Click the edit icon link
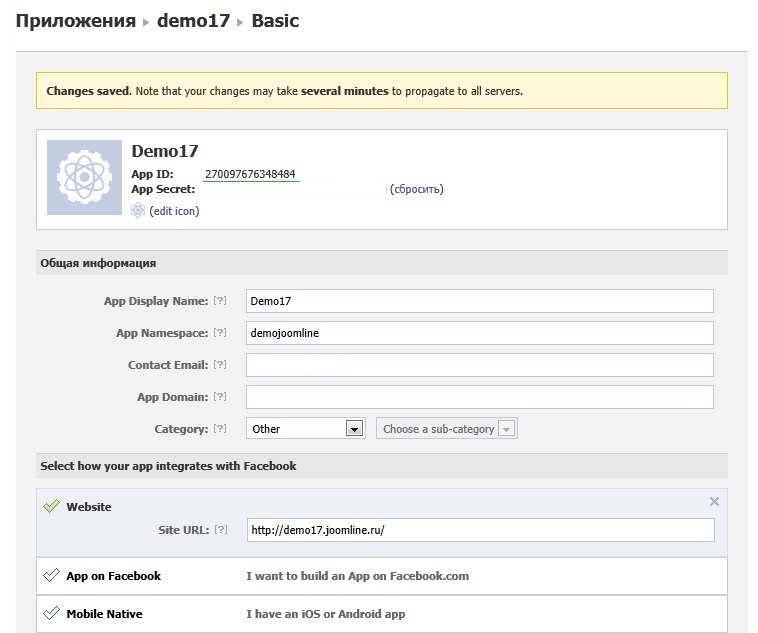This screenshot has width=758, height=633. [174, 211]
